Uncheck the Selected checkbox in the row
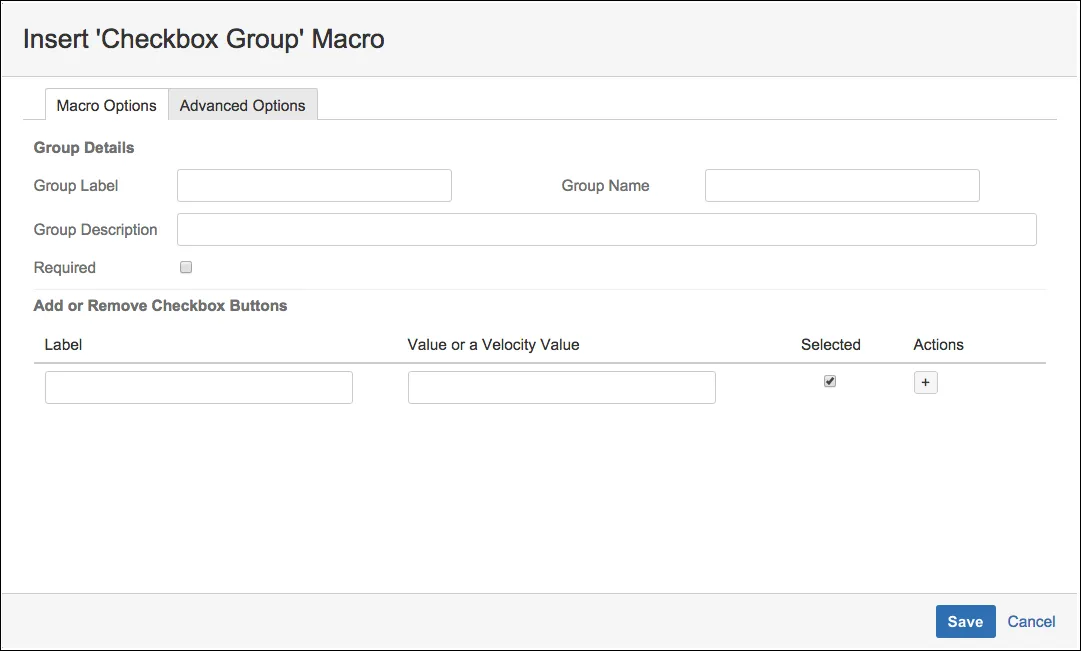1081x651 pixels. (x=830, y=381)
